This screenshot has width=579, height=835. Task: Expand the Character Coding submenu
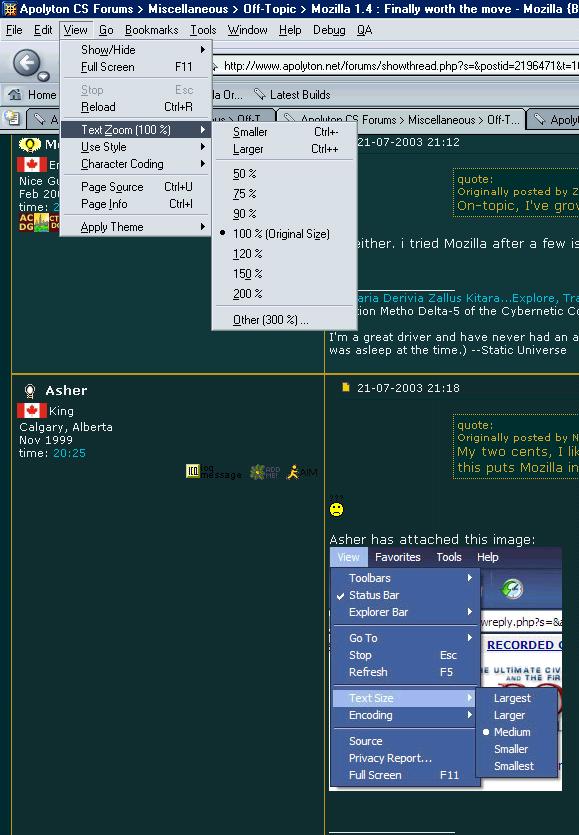coord(136,164)
